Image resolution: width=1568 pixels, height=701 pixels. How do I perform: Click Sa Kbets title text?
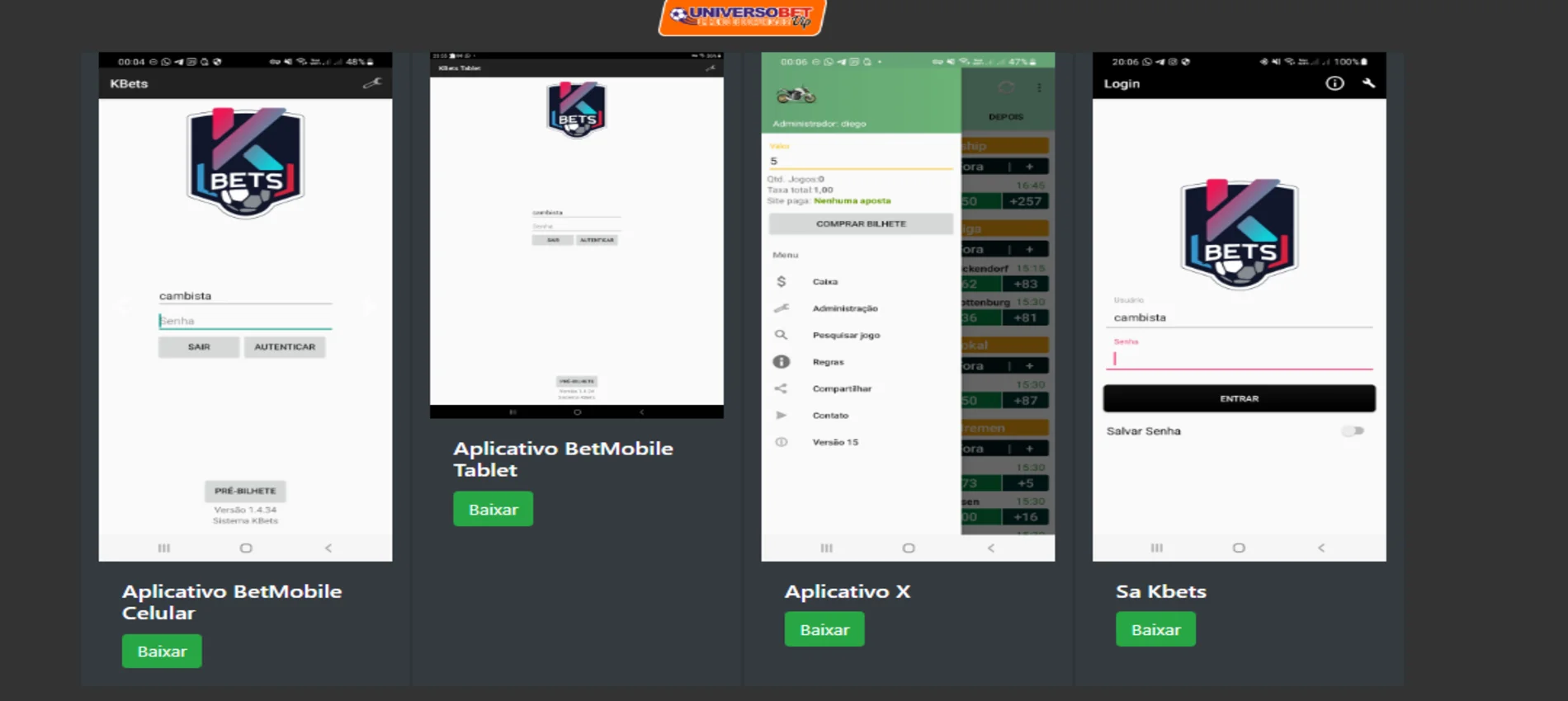tap(1161, 591)
